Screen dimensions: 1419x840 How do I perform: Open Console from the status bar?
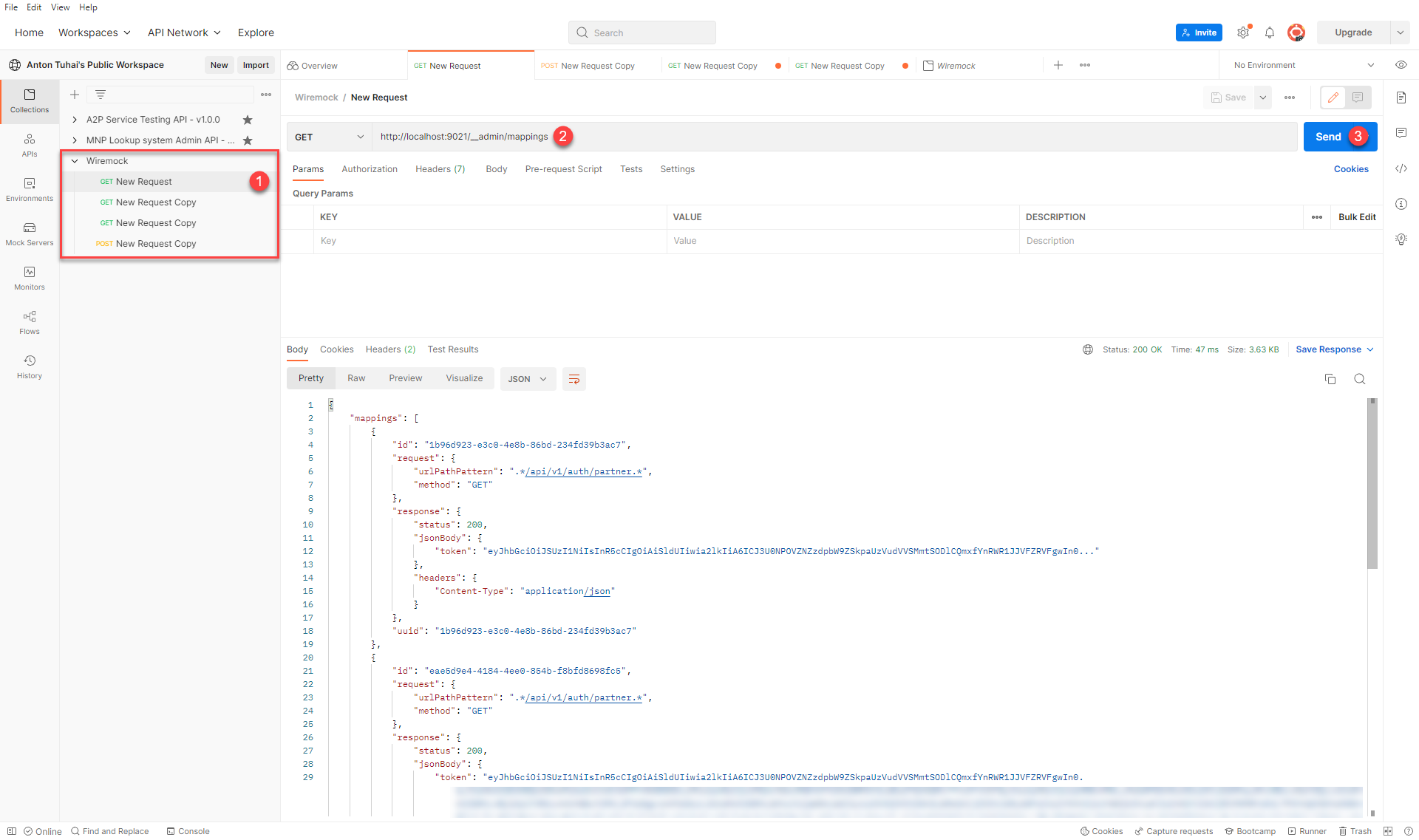[188, 831]
